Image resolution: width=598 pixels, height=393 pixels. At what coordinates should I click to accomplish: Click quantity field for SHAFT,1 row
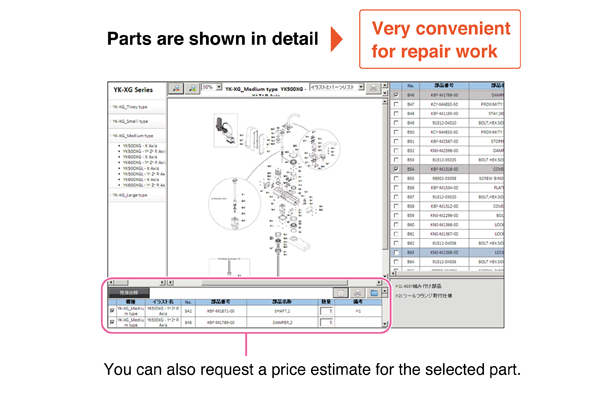[326, 311]
